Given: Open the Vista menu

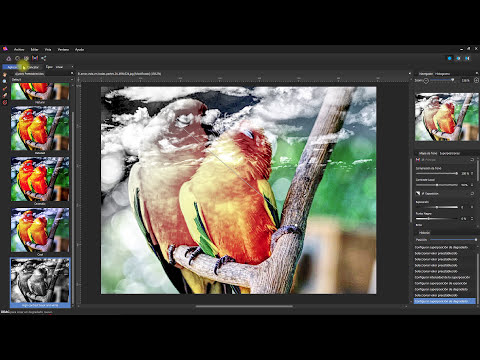Looking at the screenshot, I should point(48,49).
